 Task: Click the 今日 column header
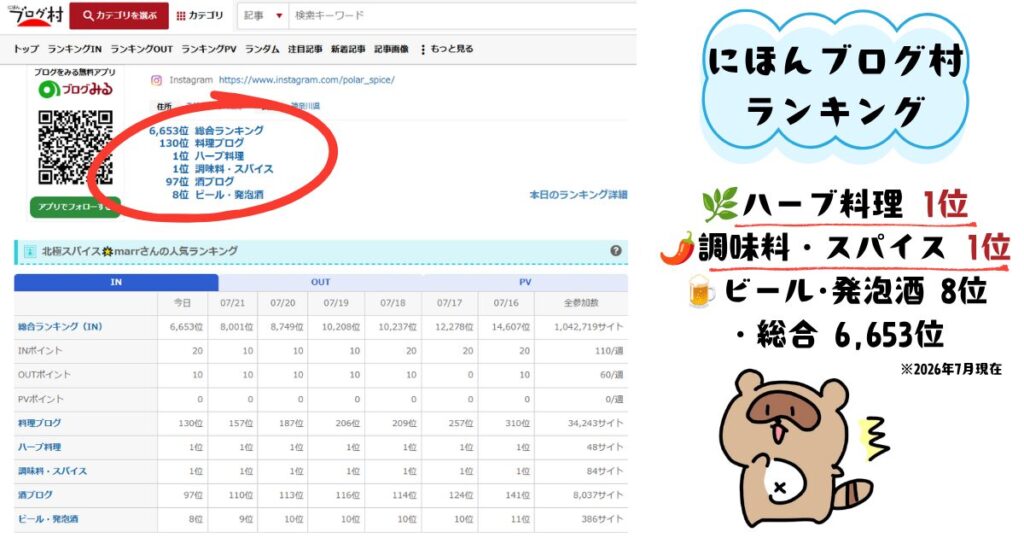pyautogui.click(x=183, y=303)
